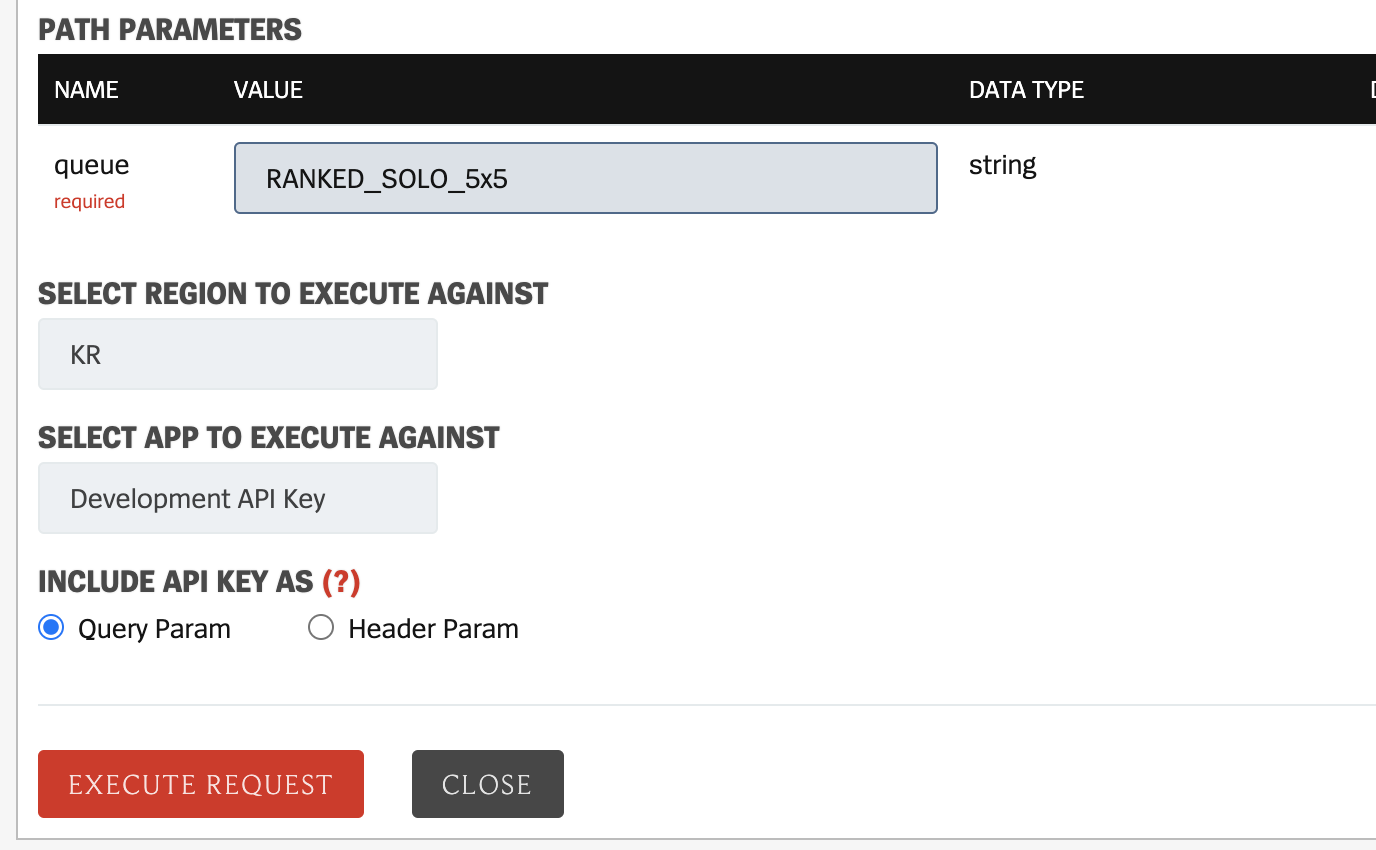The height and width of the screenshot is (850, 1376).
Task: Click the gray Close button
Action: (x=487, y=784)
